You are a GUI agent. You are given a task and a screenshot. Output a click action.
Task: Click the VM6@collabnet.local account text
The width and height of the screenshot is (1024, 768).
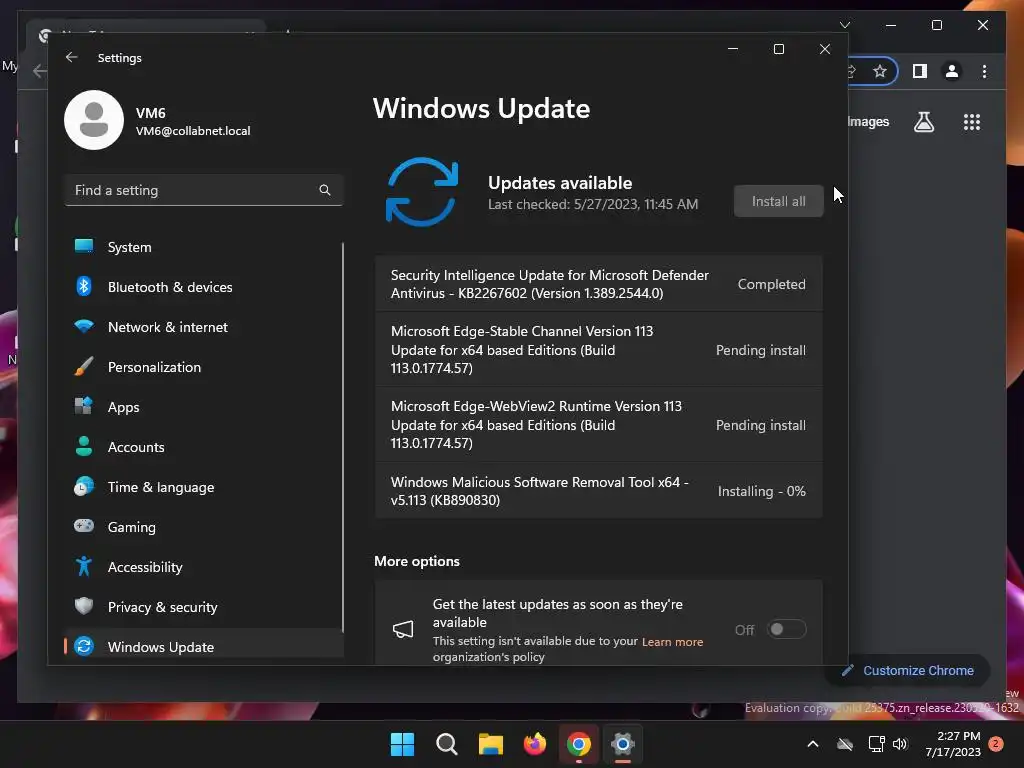pyautogui.click(x=193, y=131)
